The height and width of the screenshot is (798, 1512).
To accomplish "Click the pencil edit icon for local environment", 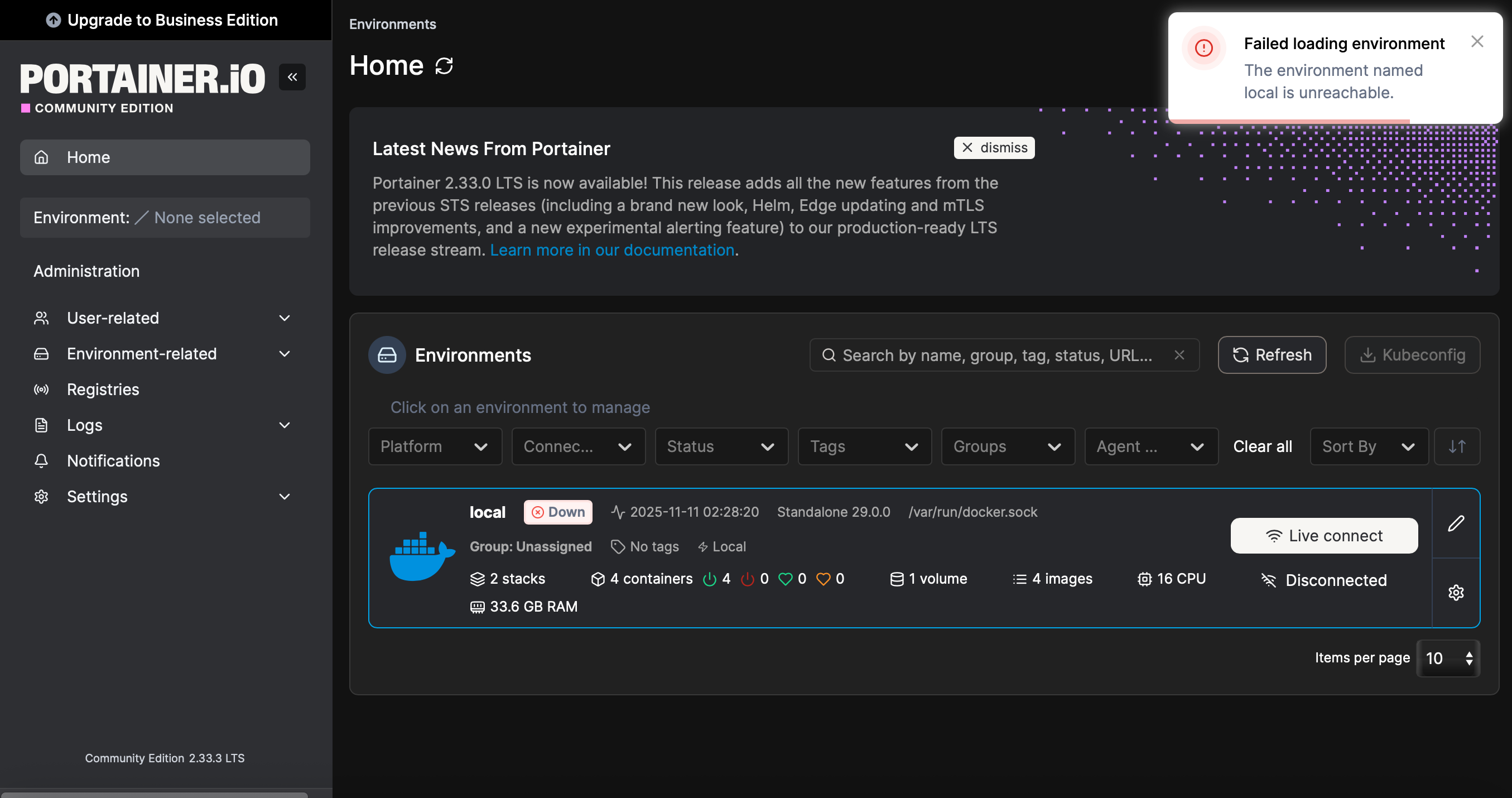I will 1456,523.
